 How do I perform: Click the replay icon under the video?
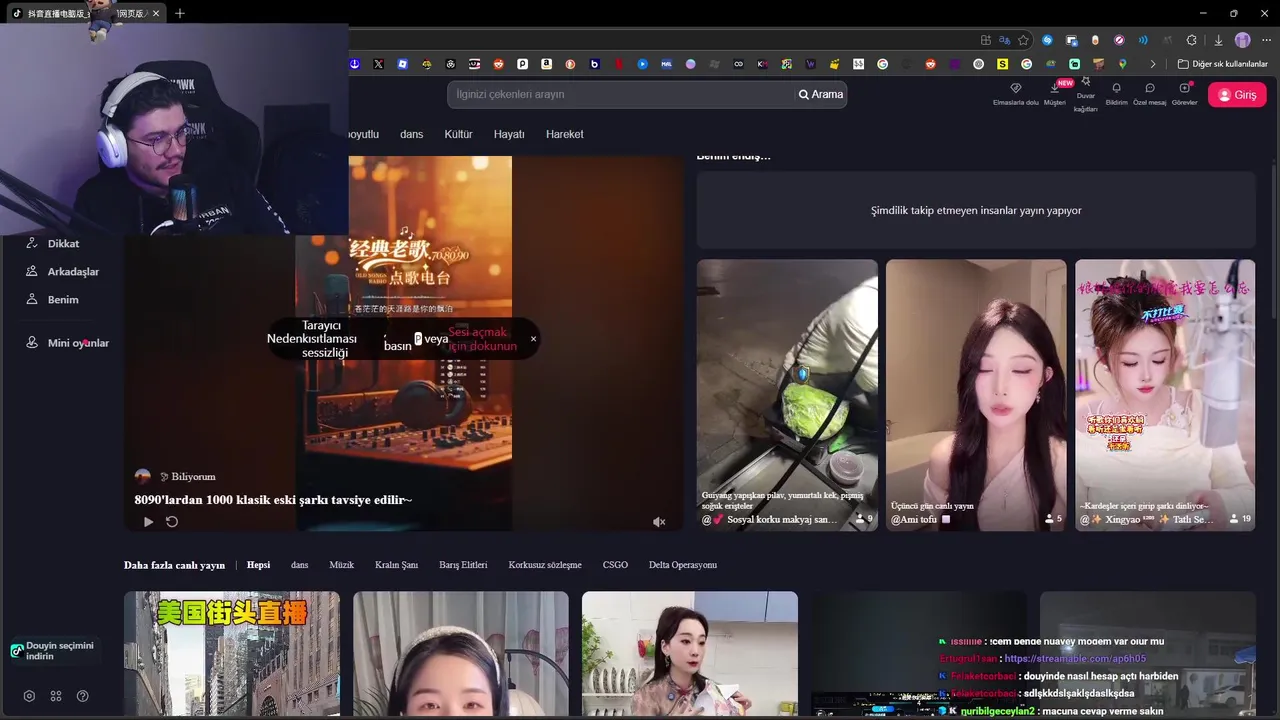click(x=172, y=521)
